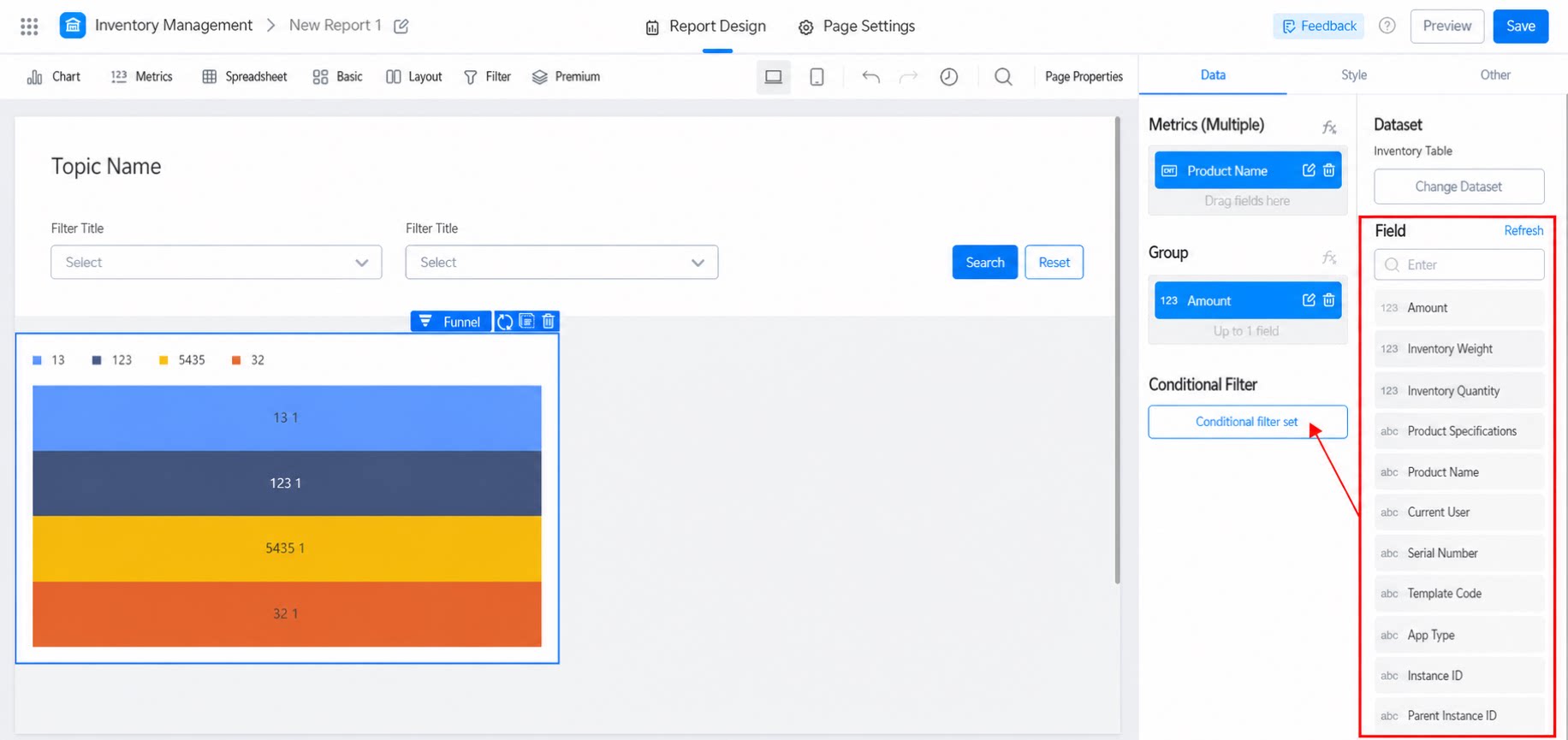Screen dimensions: 1568x740
Task: Edit the Amount group field
Action: pyautogui.click(x=1309, y=300)
